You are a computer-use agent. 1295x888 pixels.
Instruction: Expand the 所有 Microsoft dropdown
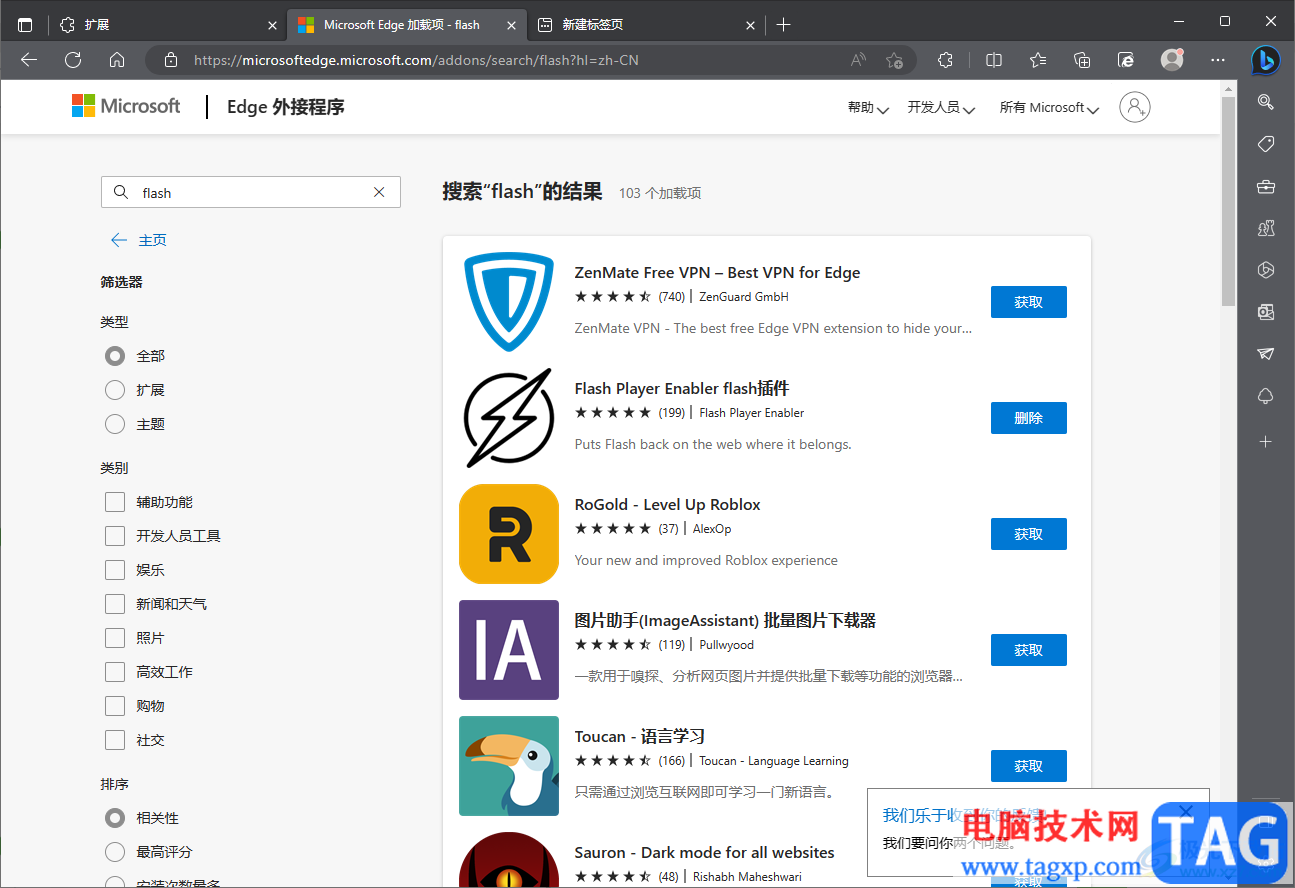[1049, 108]
